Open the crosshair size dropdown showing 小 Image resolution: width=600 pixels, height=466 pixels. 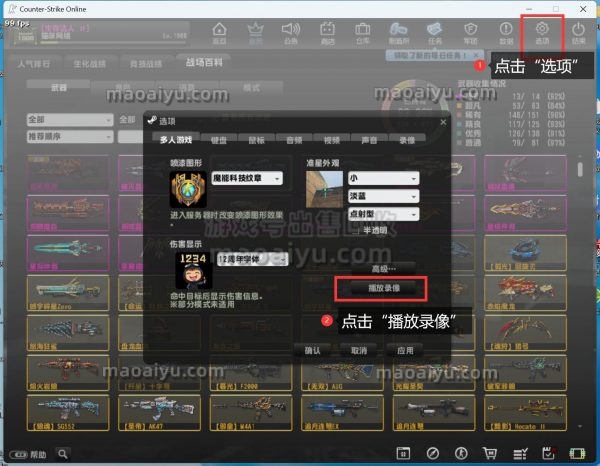(383, 178)
